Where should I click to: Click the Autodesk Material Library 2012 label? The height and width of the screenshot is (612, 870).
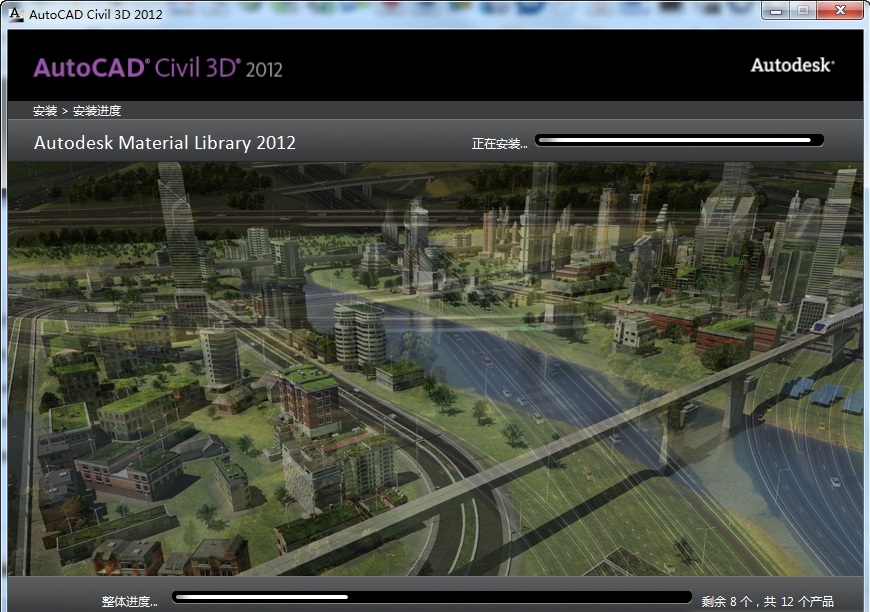coord(165,143)
